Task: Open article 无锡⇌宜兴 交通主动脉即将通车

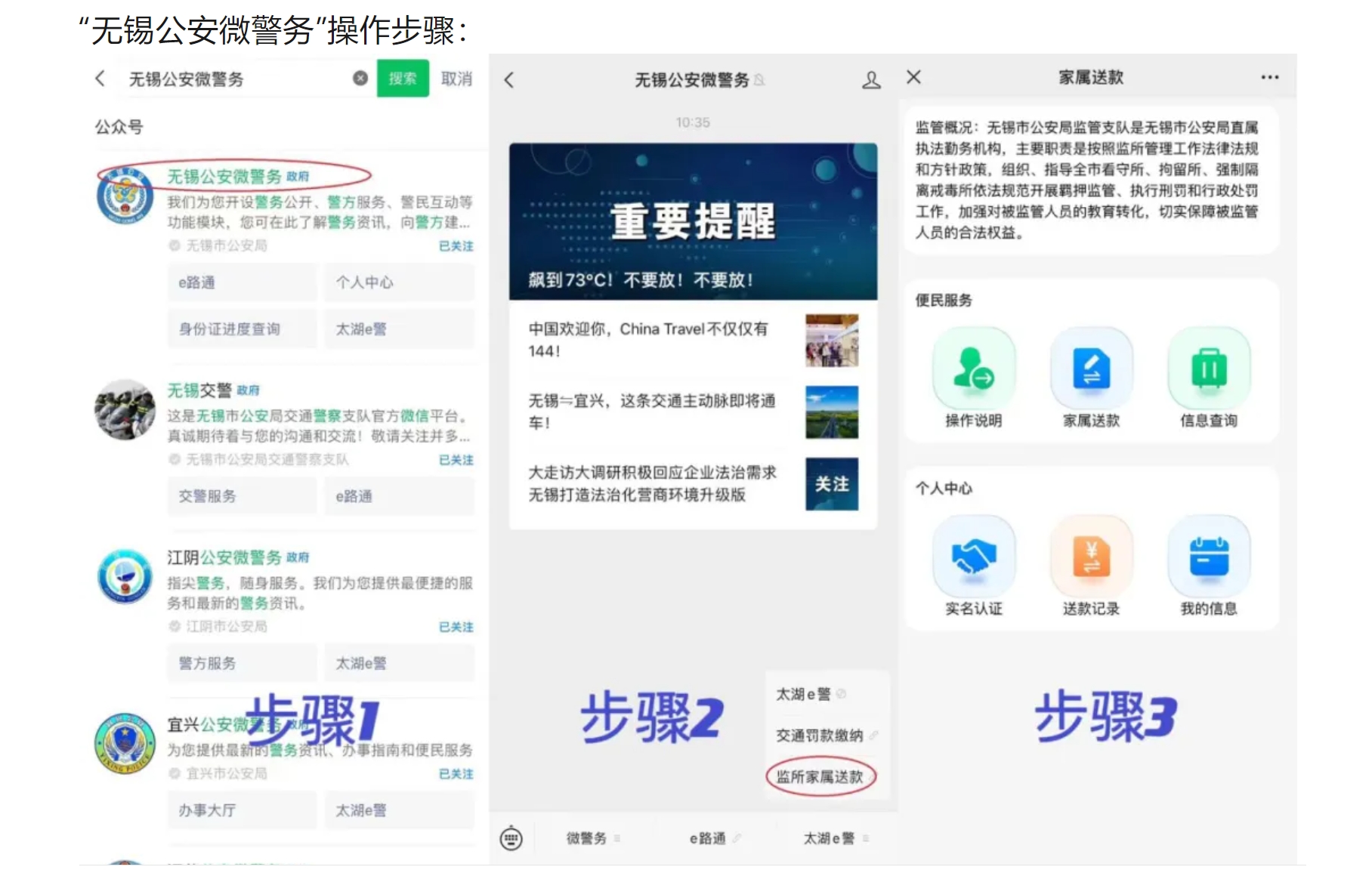Action: (651, 412)
